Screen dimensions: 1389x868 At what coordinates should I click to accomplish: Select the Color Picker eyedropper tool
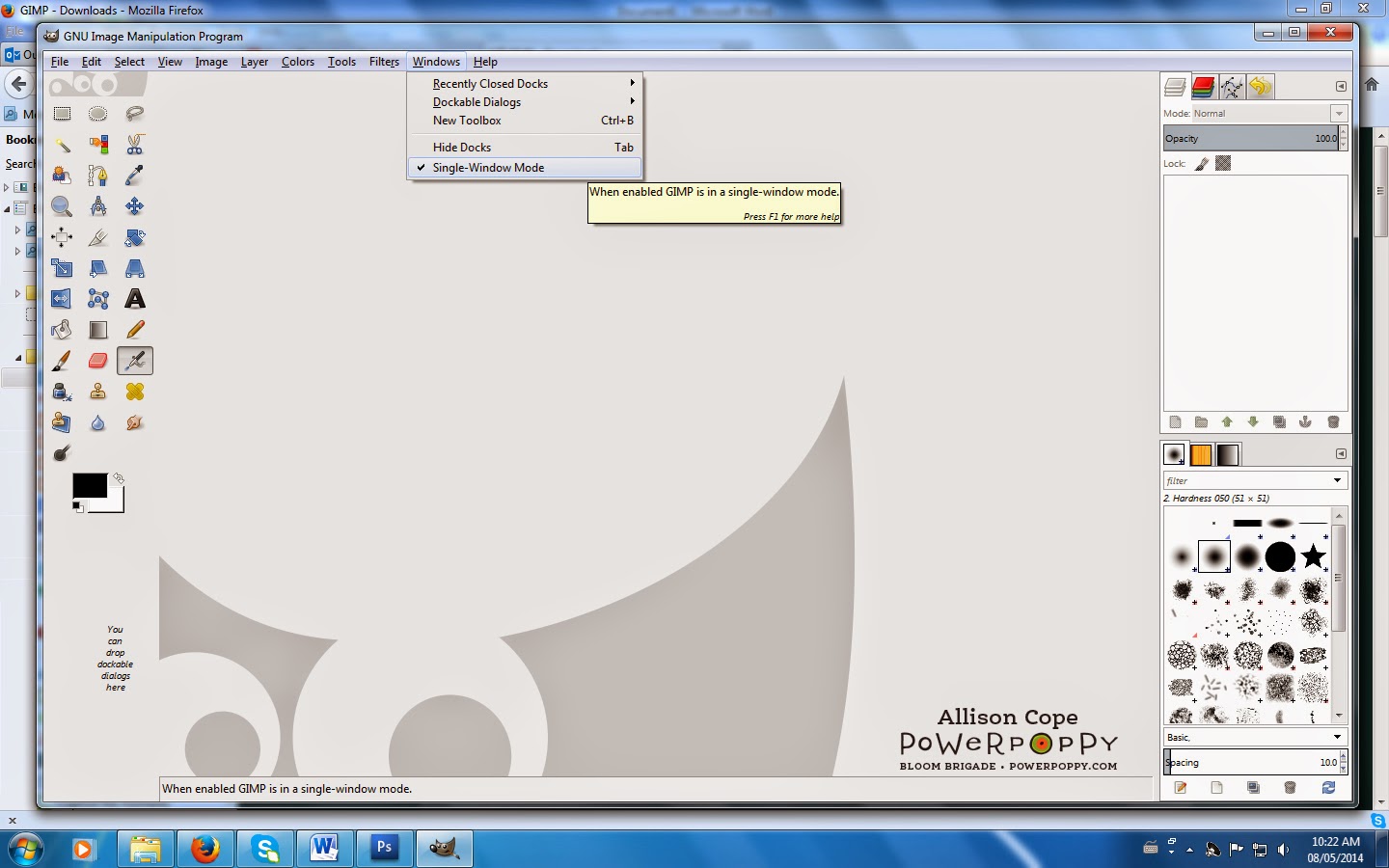[x=135, y=176]
